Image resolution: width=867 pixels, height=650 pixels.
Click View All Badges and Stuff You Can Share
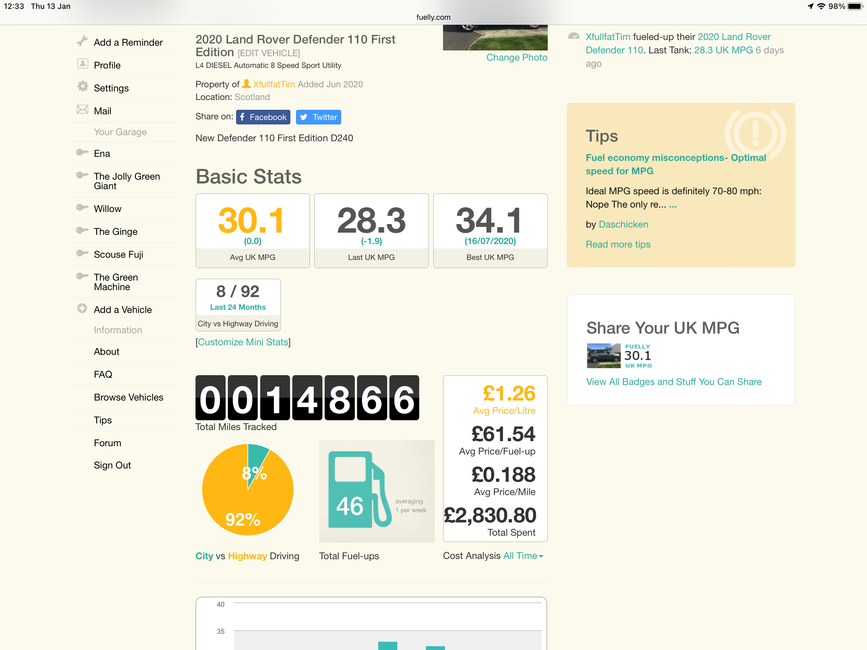click(x=674, y=382)
